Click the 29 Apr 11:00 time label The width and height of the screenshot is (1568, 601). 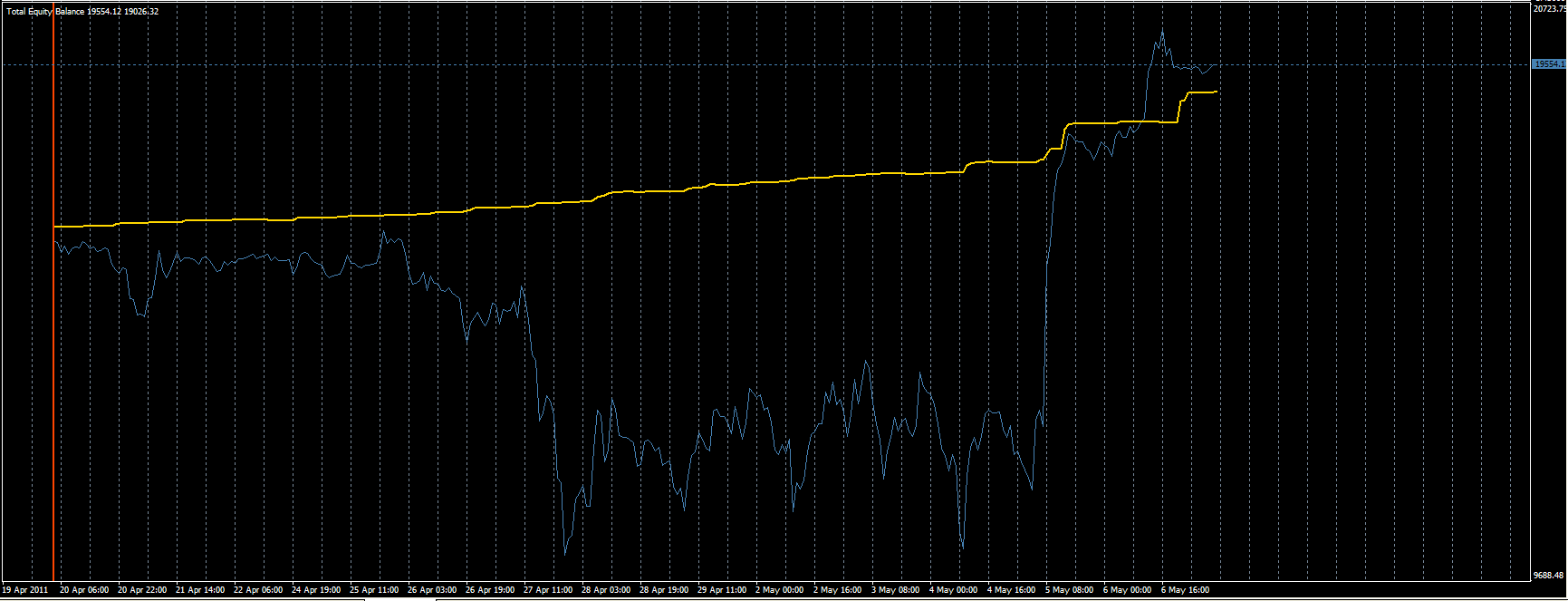click(722, 590)
